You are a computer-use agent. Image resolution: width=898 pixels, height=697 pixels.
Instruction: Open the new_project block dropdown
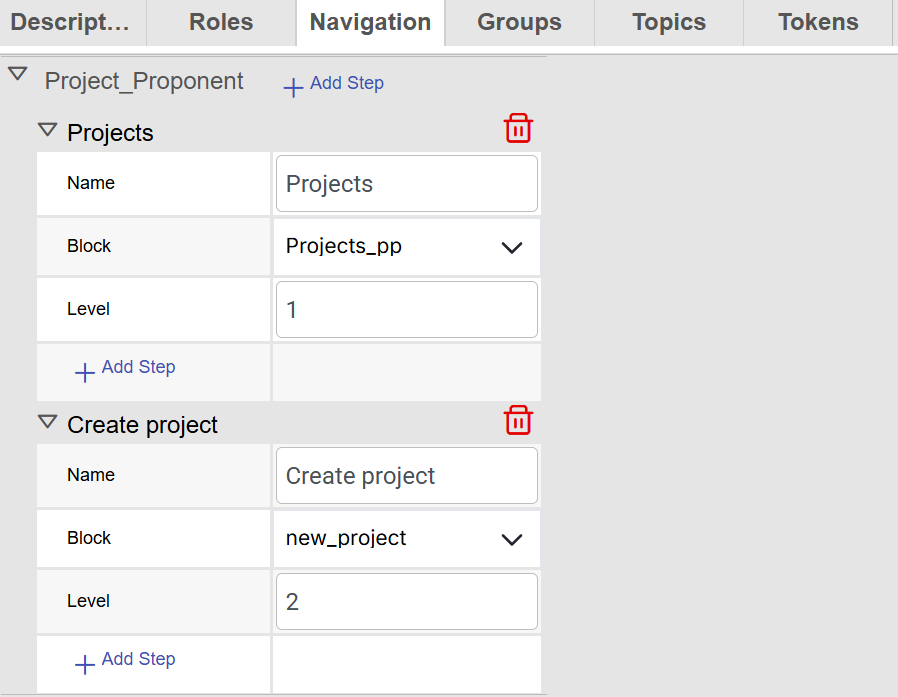tap(407, 539)
